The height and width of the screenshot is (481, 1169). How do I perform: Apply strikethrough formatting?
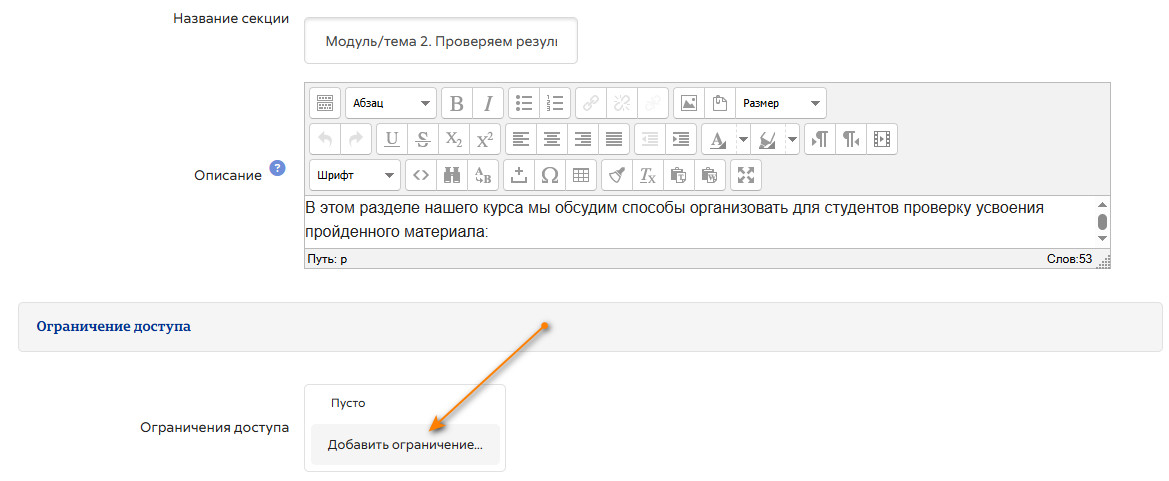423,139
